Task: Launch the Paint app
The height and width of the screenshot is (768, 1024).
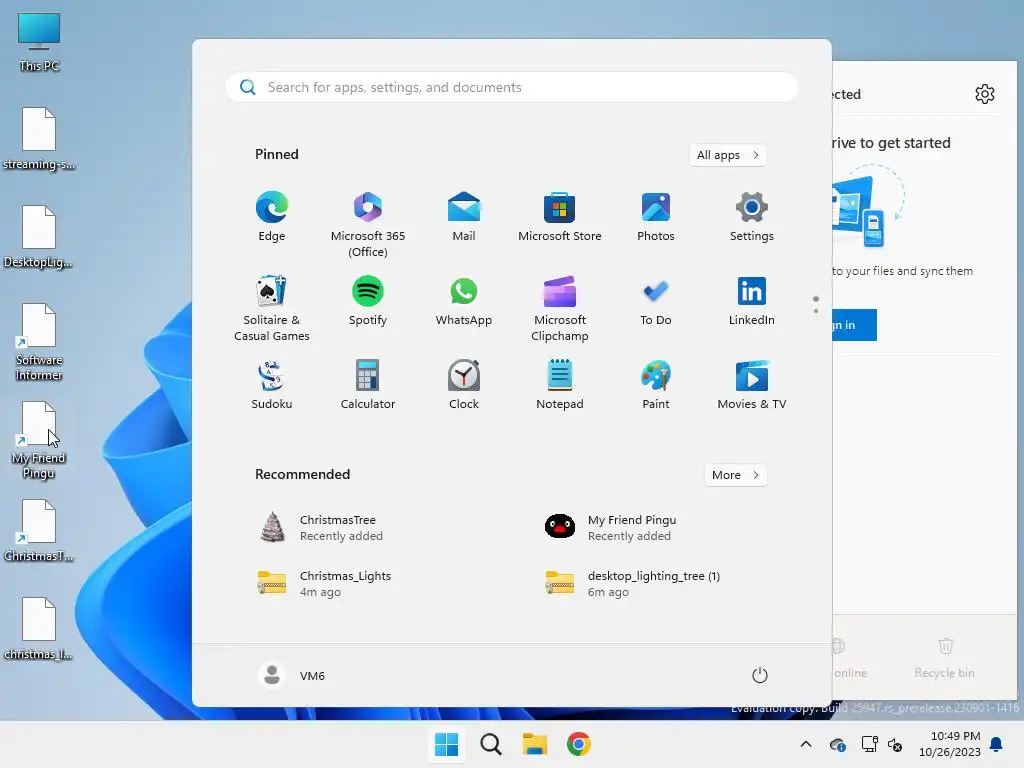Action: [x=656, y=385]
